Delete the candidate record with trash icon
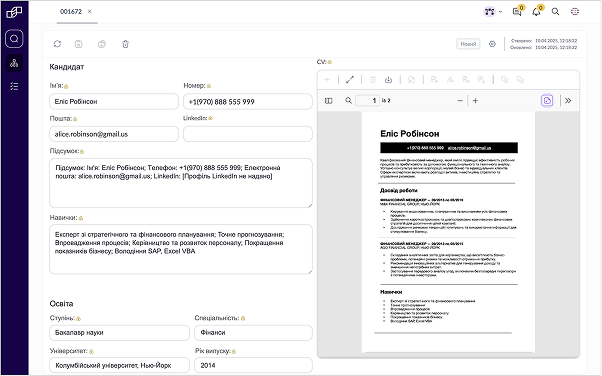 (125, 44)
